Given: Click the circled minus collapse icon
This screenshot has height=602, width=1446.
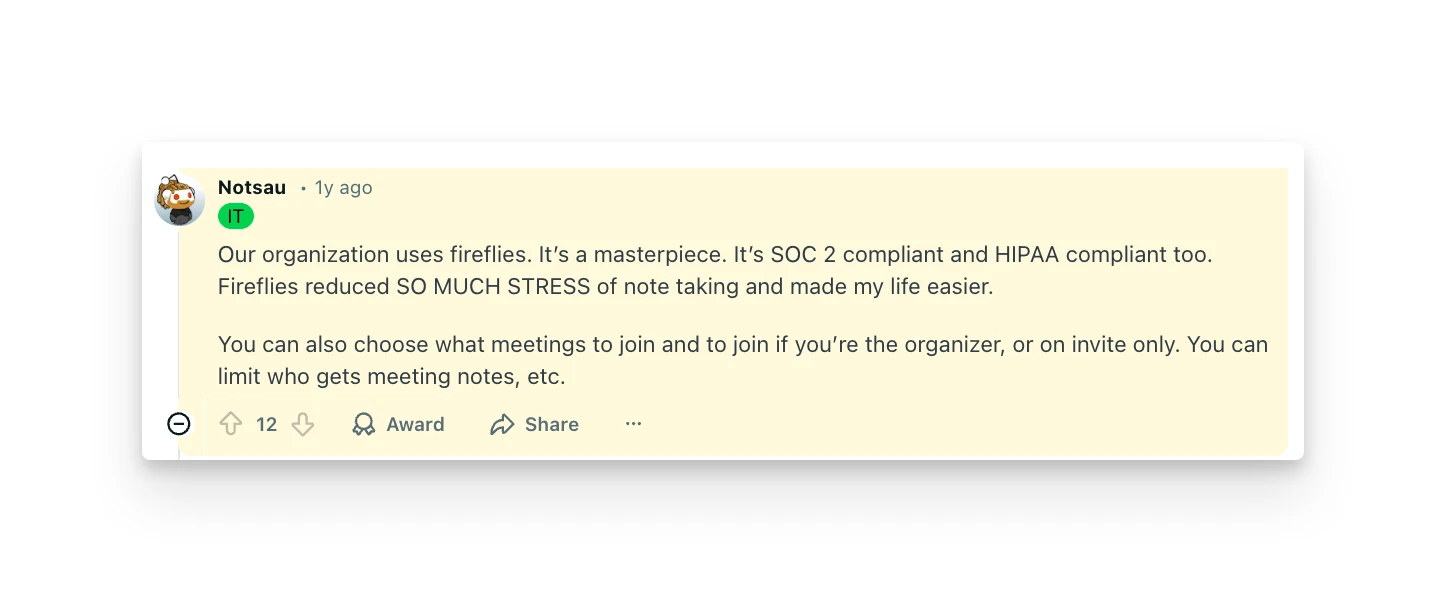Looking at the screenshot, I should pyautogui.click(x=179, y=424).
